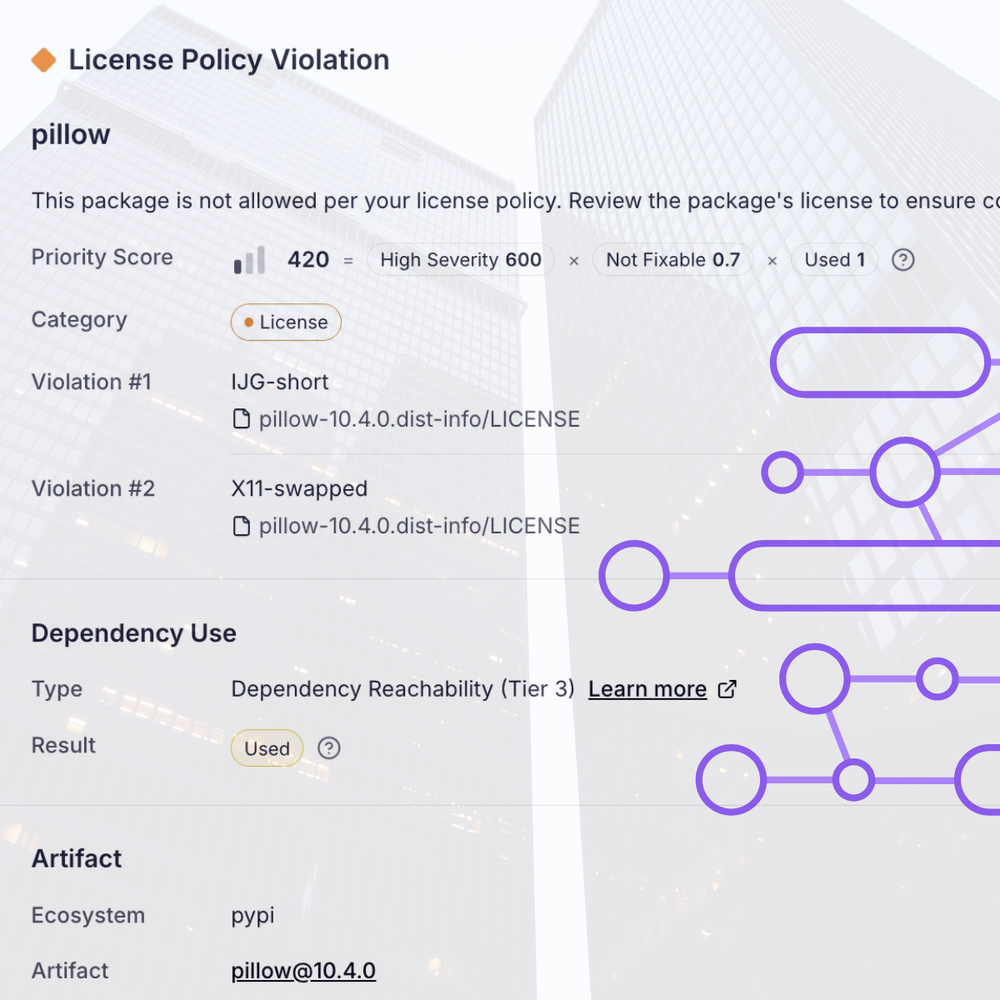Open the help icon next to Used result

click(329, 748)
